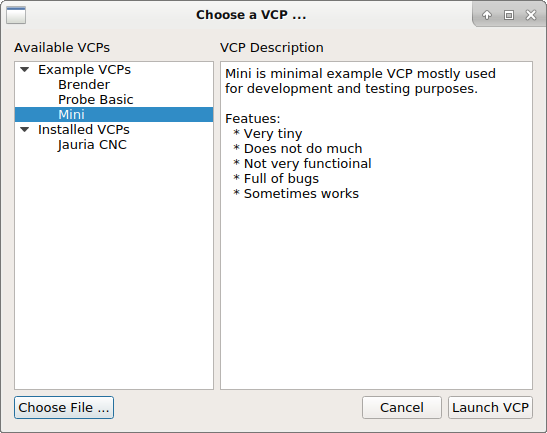
Task: Select Probe Basic in the list
Action: (x=96, y=99)
